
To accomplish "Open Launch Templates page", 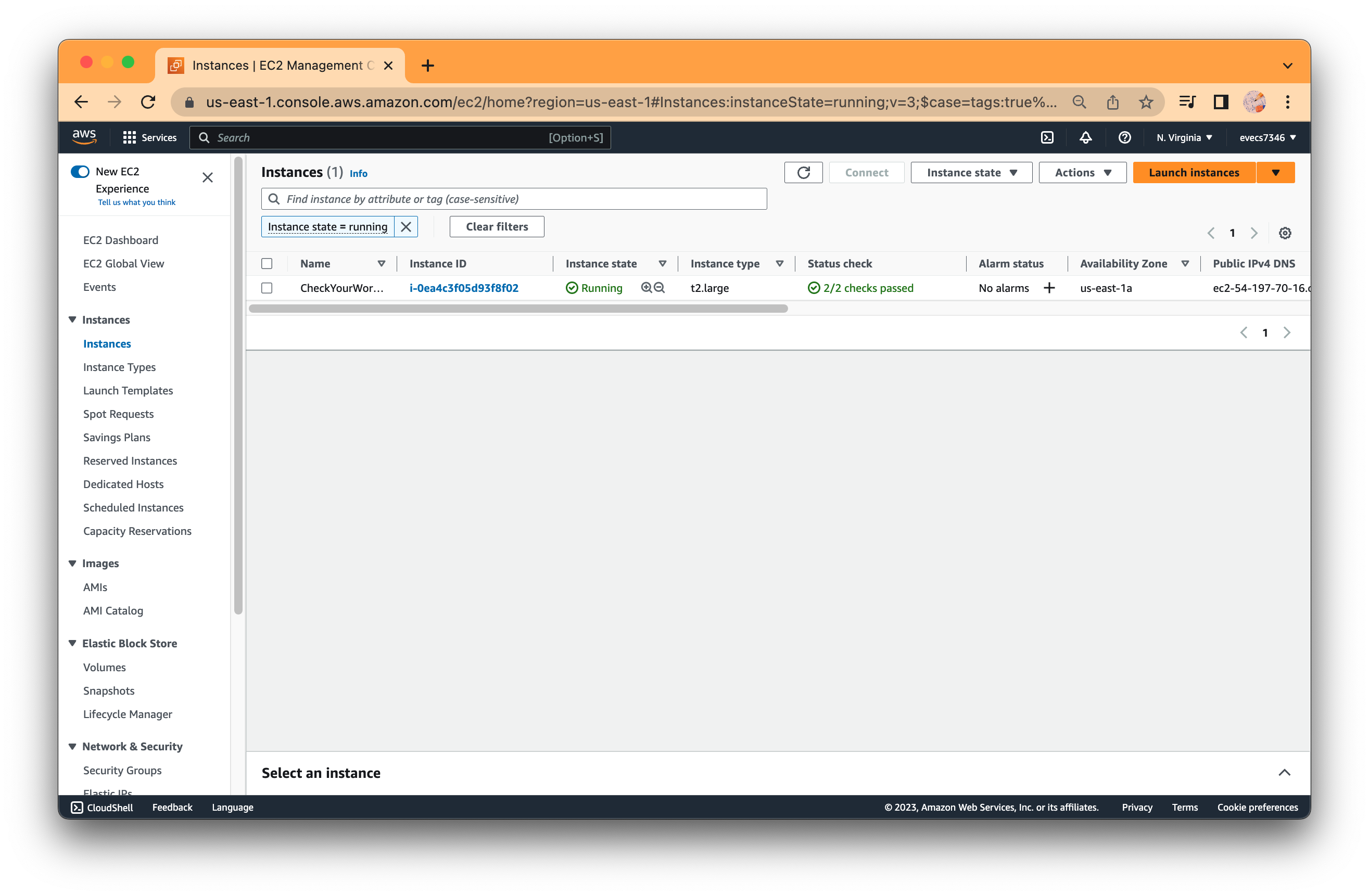I will click(128, 390).
